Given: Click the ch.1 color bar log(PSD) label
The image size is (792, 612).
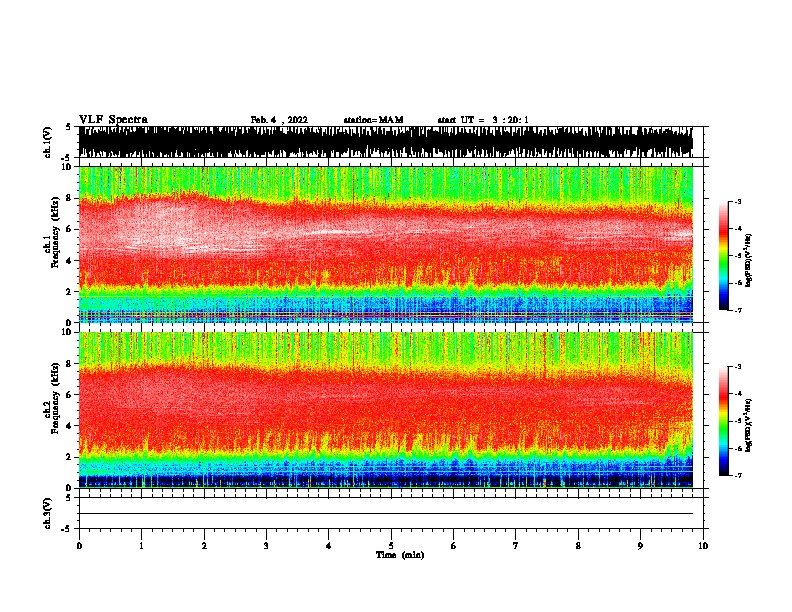Looking at the screenshot, I should (748, 261).
